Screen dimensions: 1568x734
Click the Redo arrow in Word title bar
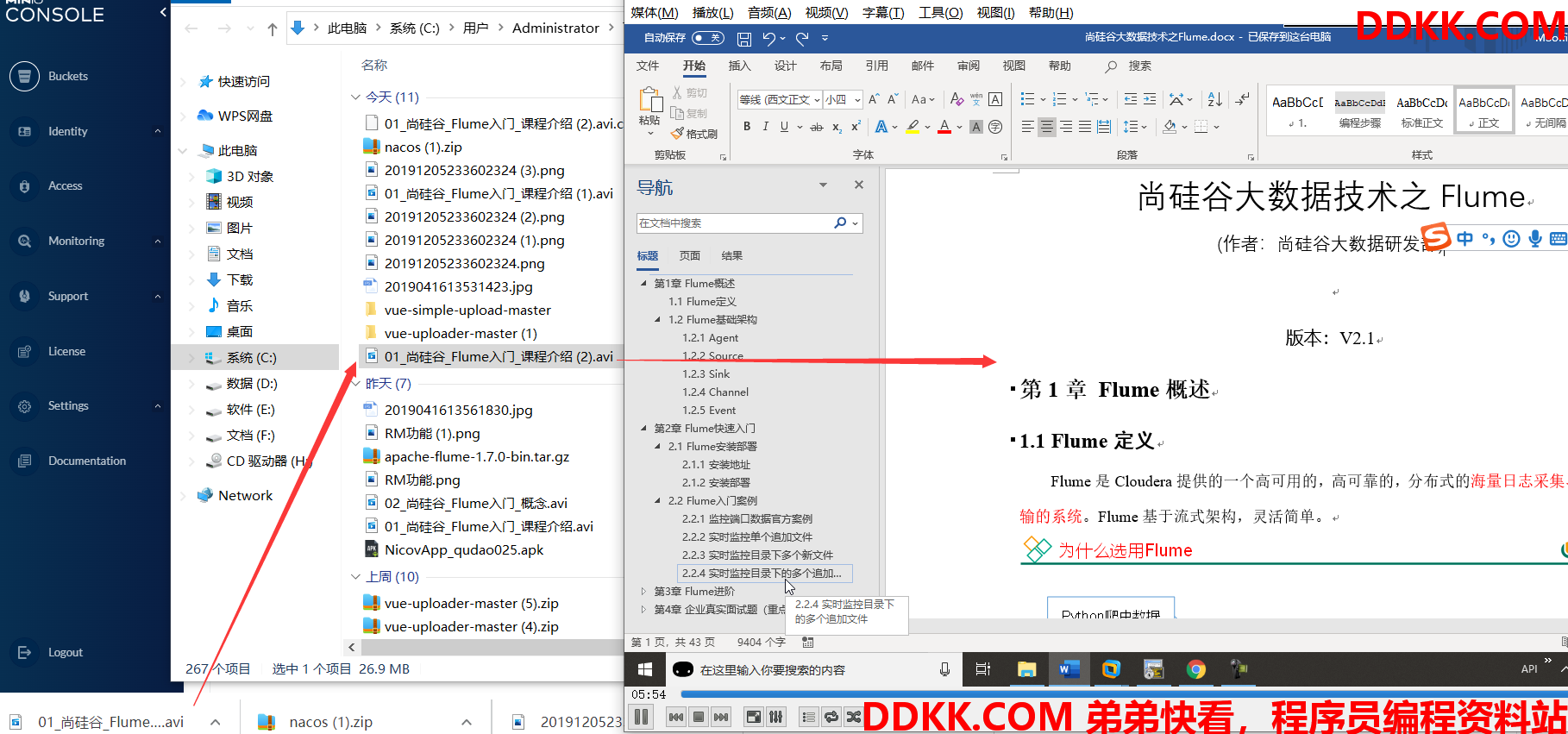[802, 38]
